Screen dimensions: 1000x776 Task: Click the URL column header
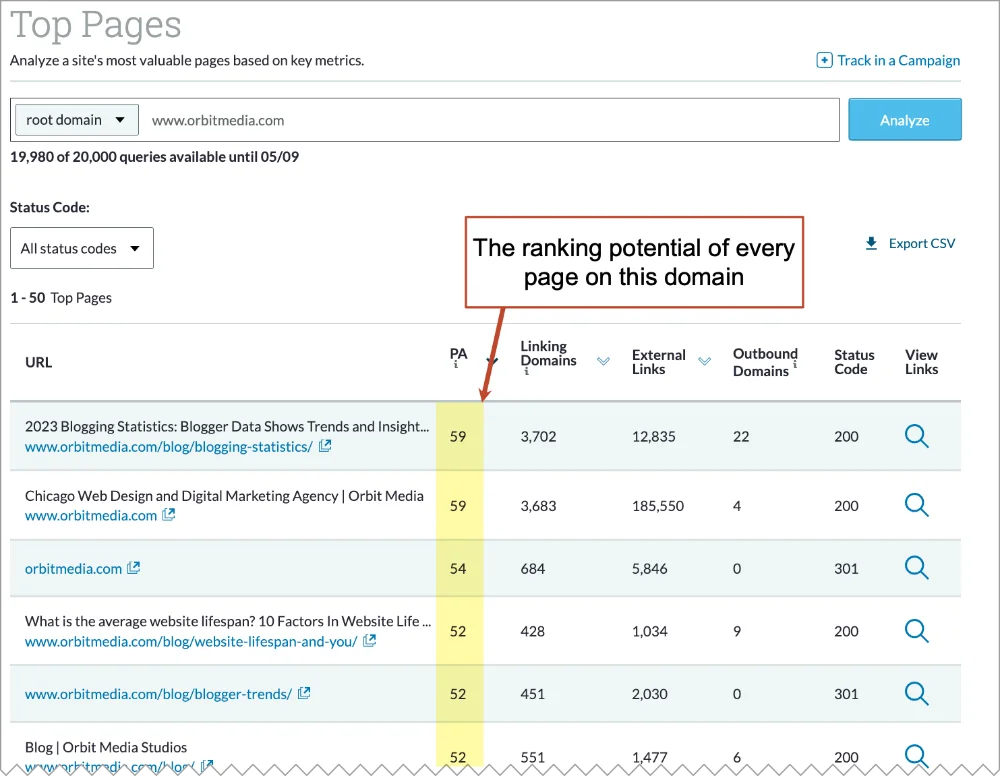pyautogui.click(x=38, y=362)
